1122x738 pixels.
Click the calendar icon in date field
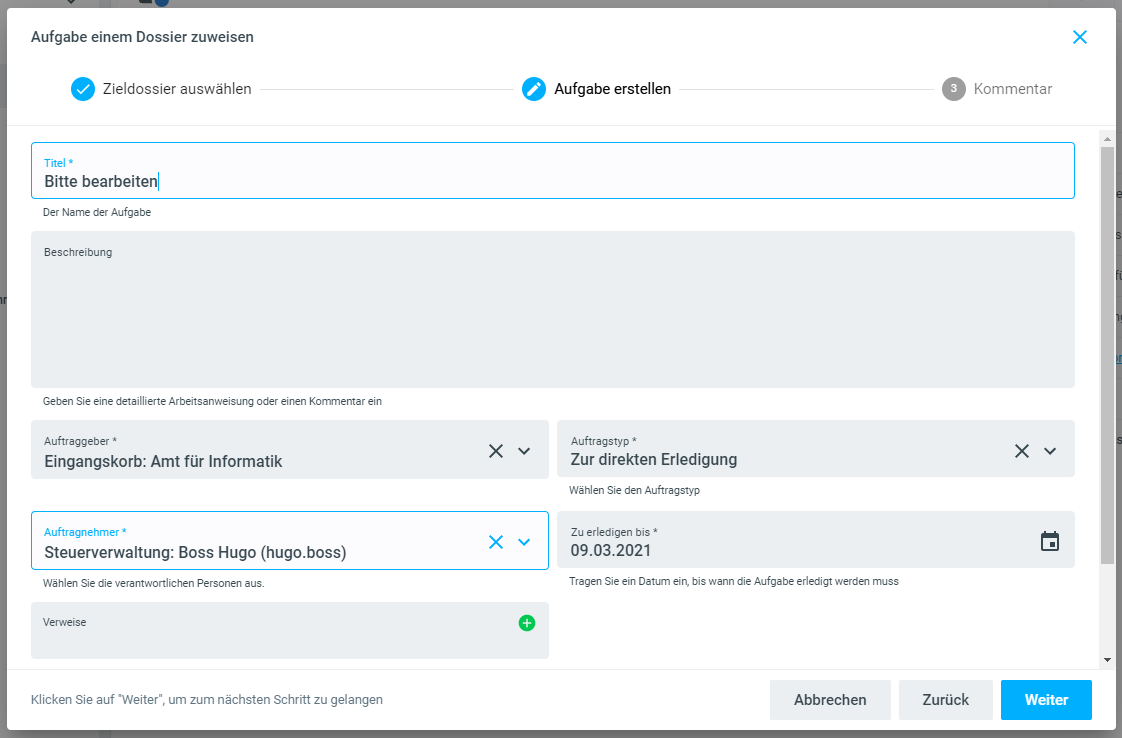pyautogui.click(x=1049, y=541)
